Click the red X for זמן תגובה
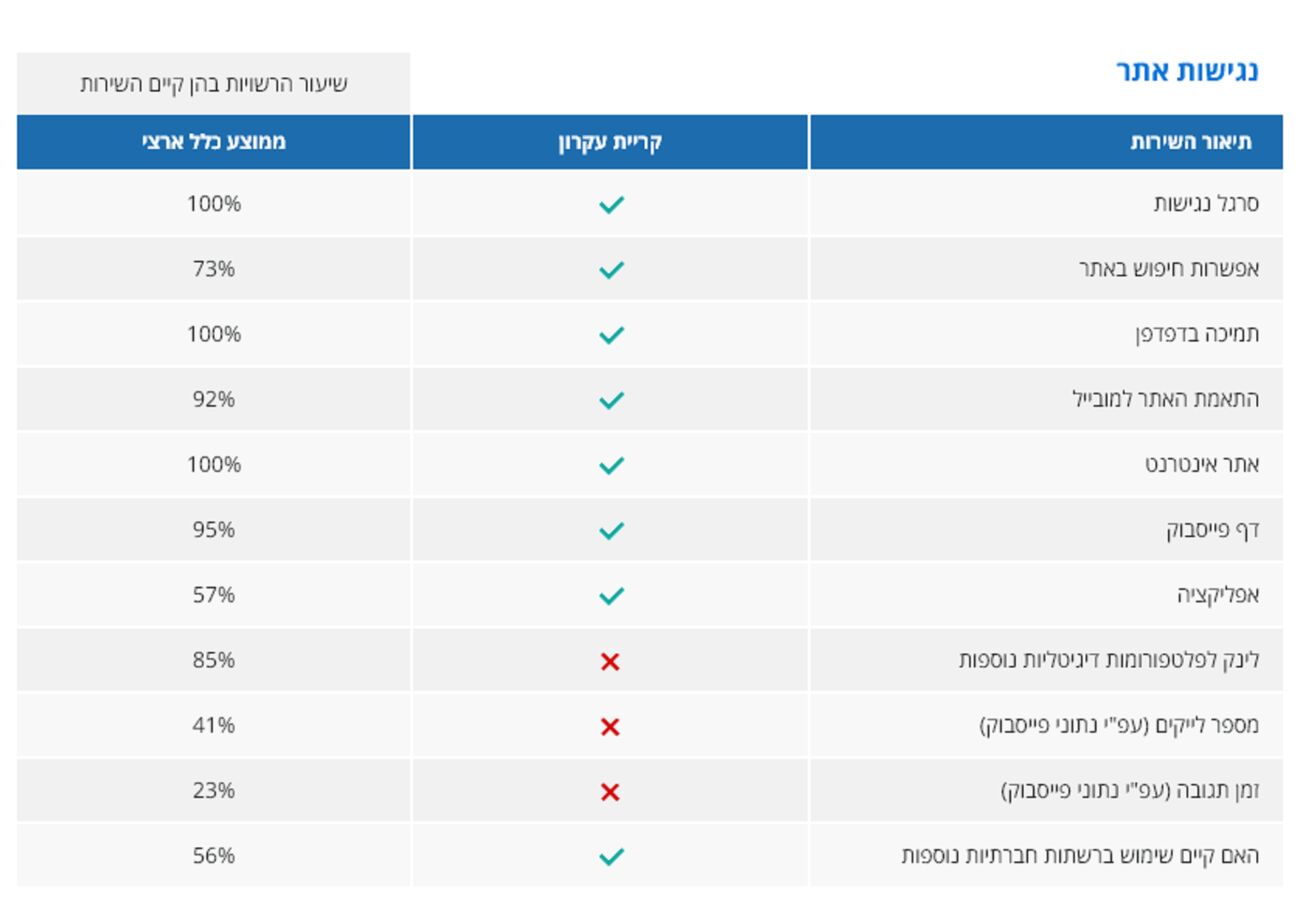Screen dimensions: 1300x905 click(x=610, y=792)
